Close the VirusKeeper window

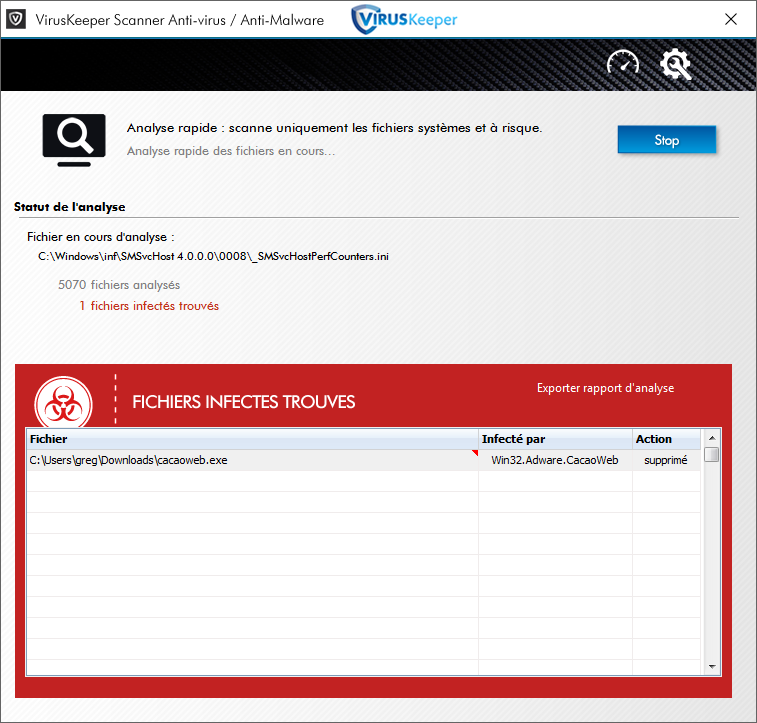[731, 19]
